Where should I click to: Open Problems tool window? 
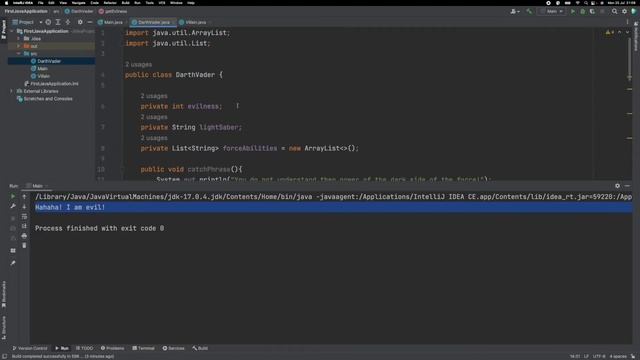tap(112, 348)
